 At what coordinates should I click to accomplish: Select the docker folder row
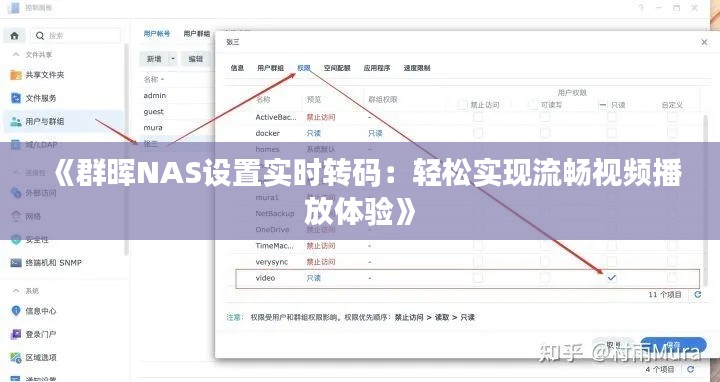coord(464,133)
